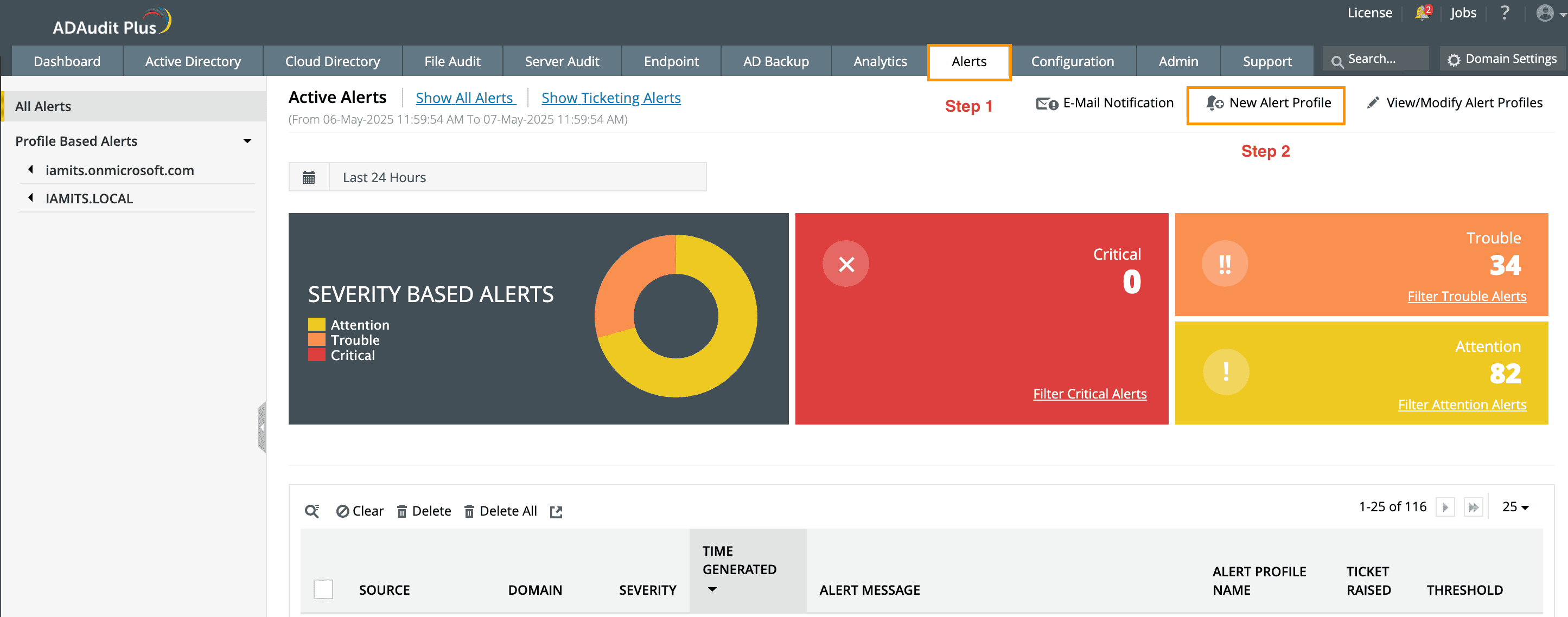Open the user account avatar menu
Screen dimensions: 1568x617
click(1545, 13)
